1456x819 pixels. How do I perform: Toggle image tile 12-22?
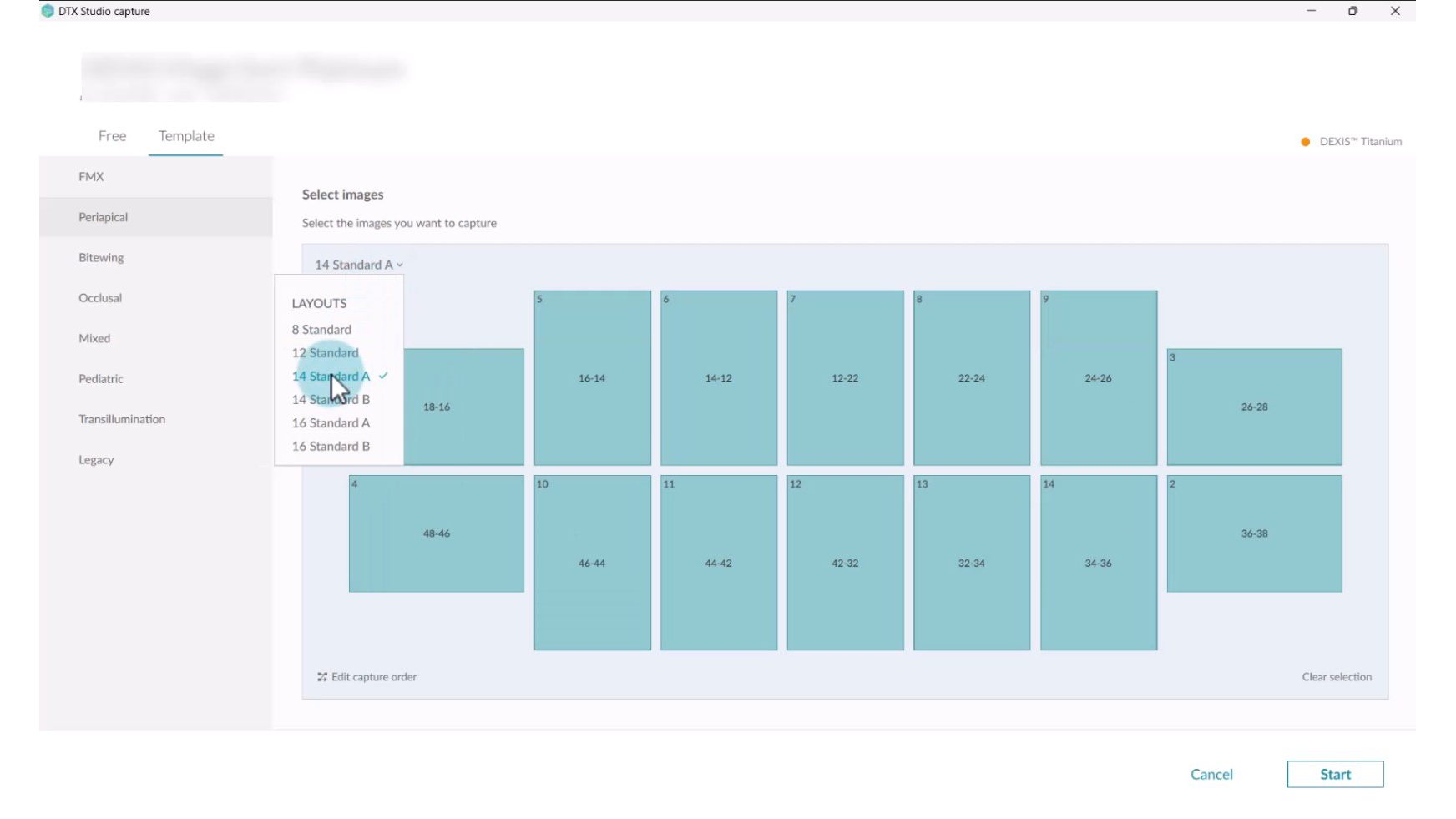tap(845, 378)
